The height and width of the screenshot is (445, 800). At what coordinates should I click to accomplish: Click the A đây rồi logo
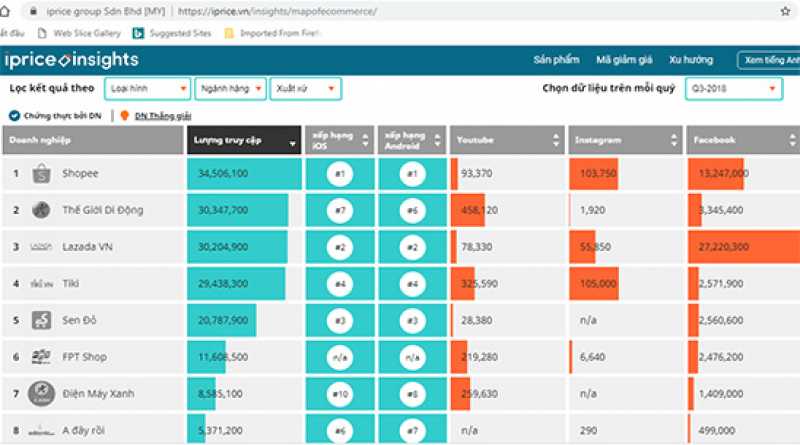(x=41, y=432)
